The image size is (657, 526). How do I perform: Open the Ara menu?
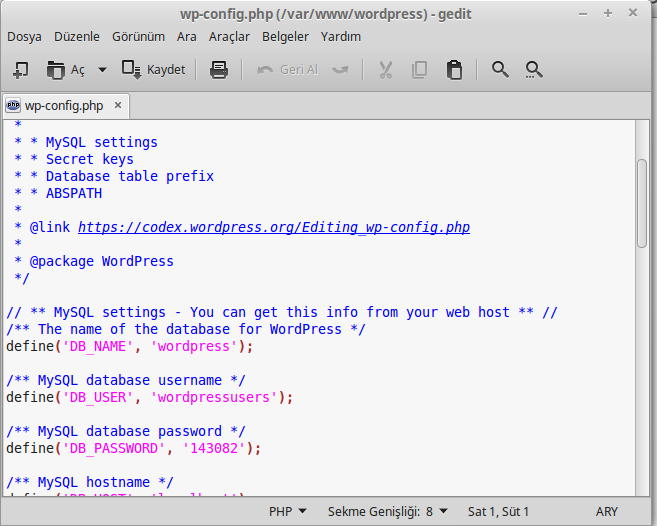186,37
